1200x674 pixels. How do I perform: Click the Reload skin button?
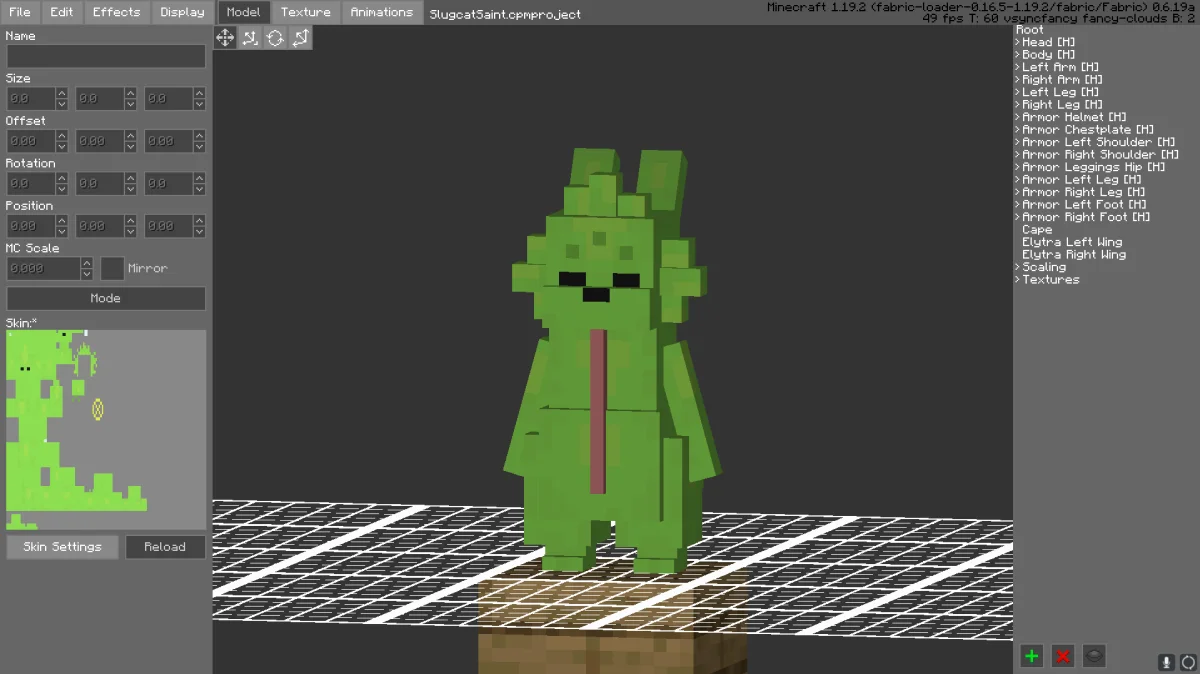coord(165,547)
